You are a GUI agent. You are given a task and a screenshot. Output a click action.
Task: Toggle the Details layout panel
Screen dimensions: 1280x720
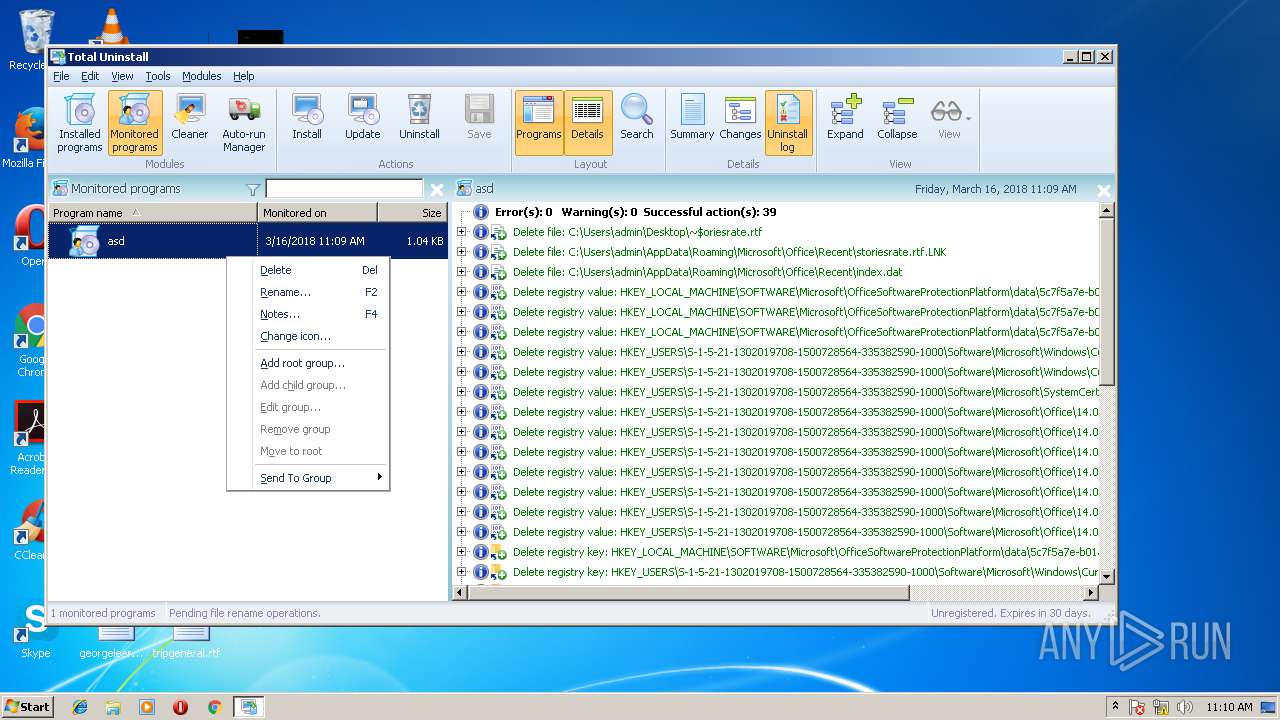pyautogui.click(x=587, y=122)
